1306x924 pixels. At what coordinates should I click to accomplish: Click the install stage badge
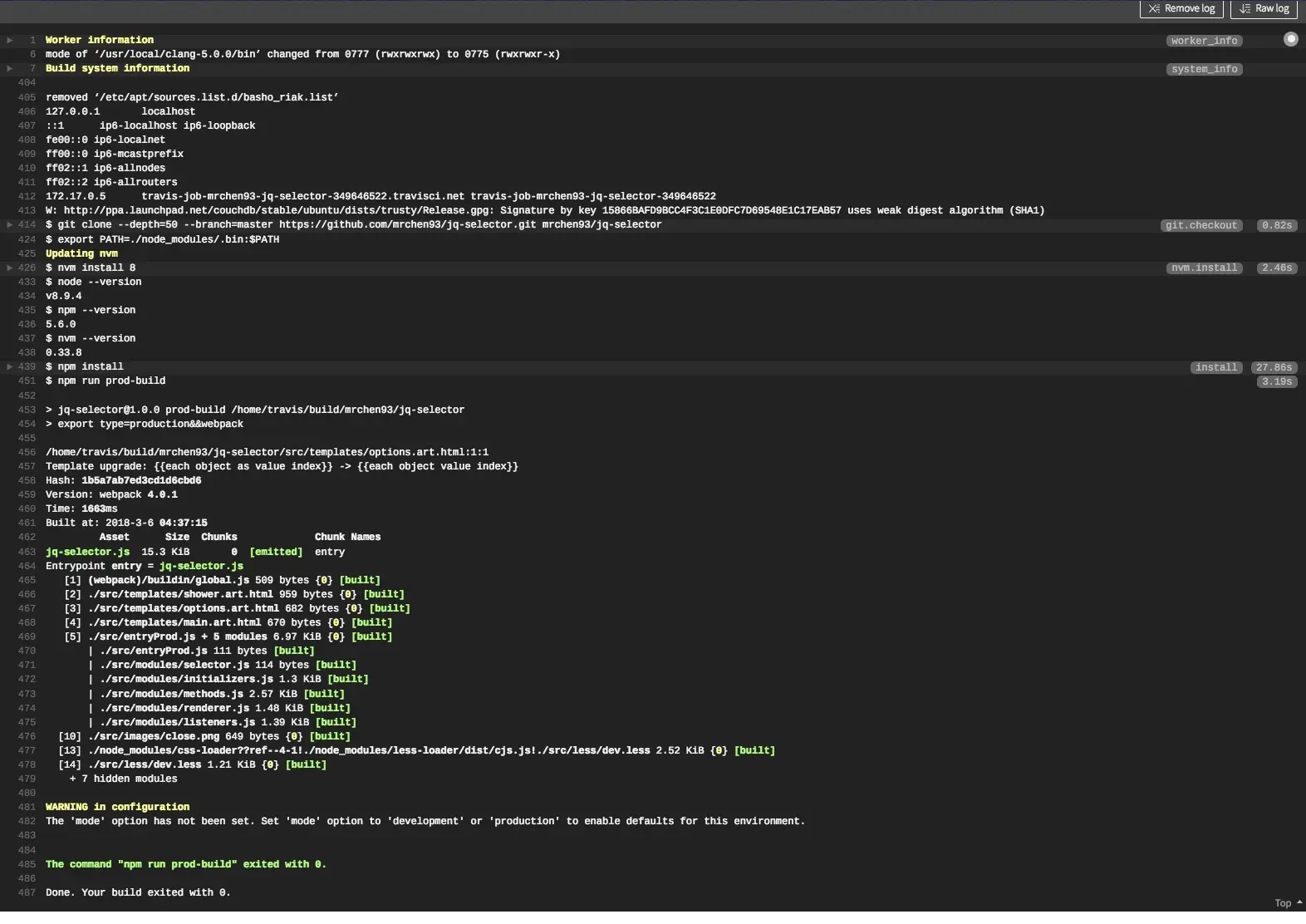(1216, 367)
